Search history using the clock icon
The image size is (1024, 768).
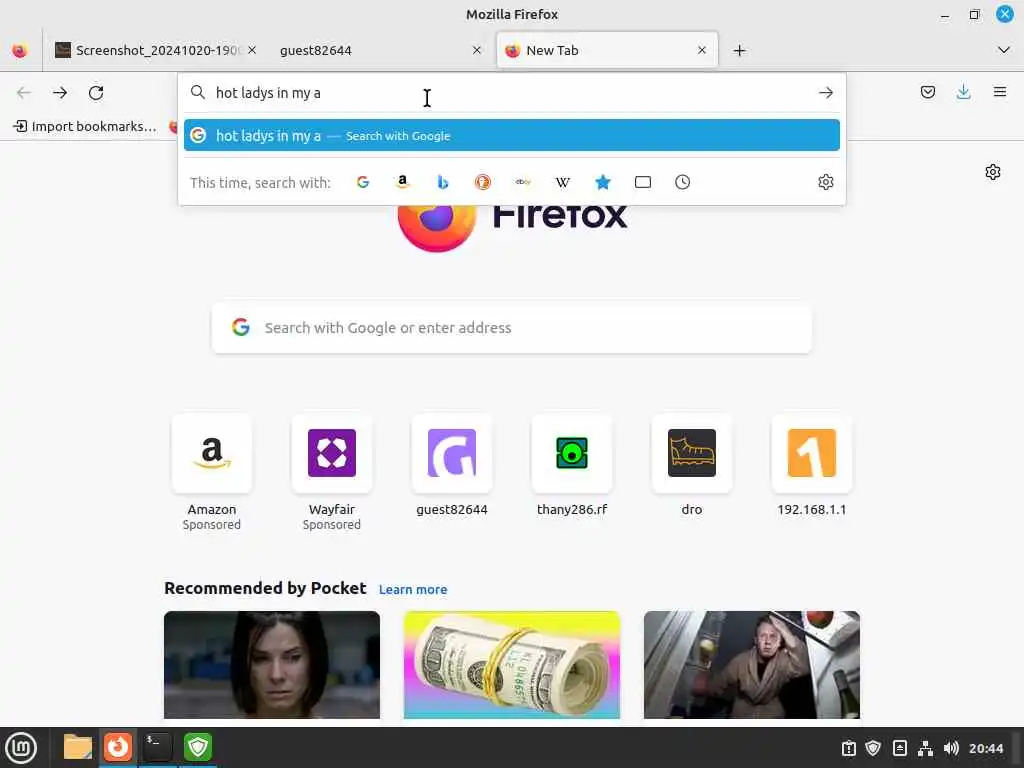[x=682, y=182]
